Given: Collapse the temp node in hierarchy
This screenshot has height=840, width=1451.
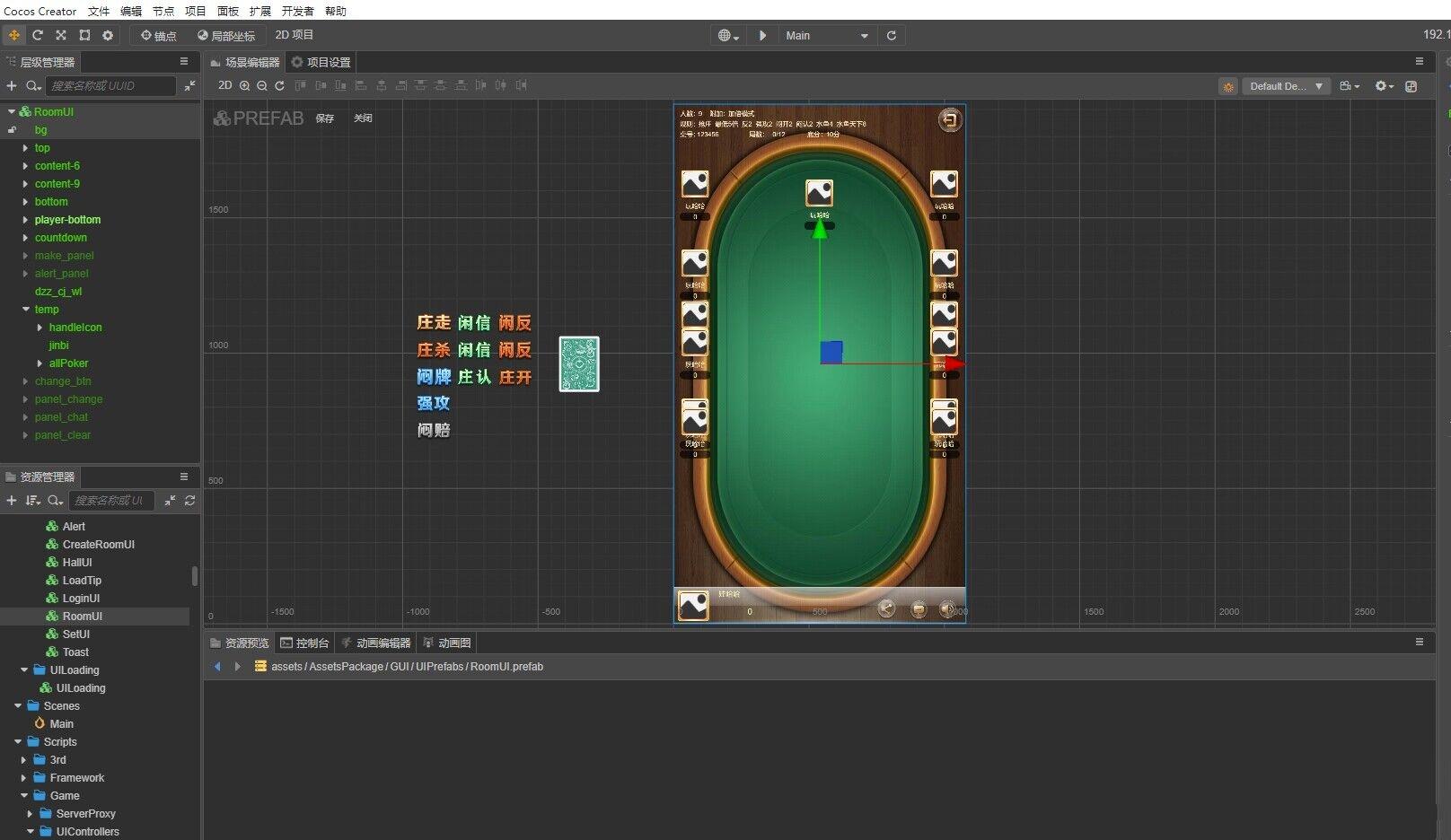Looking at the screenshot, I should pyautogui.click(x=25, y=310).
